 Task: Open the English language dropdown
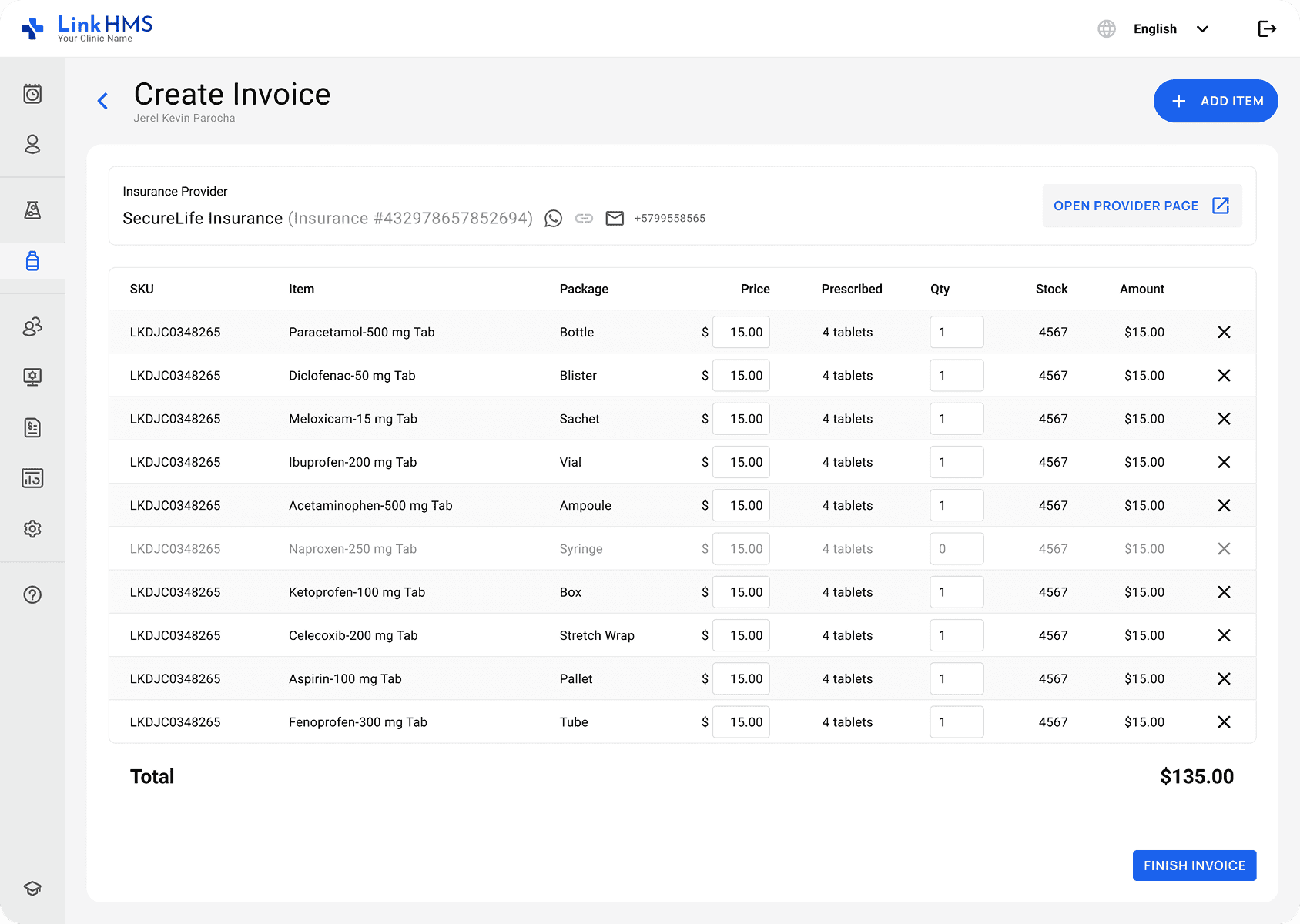(1170, 29)
